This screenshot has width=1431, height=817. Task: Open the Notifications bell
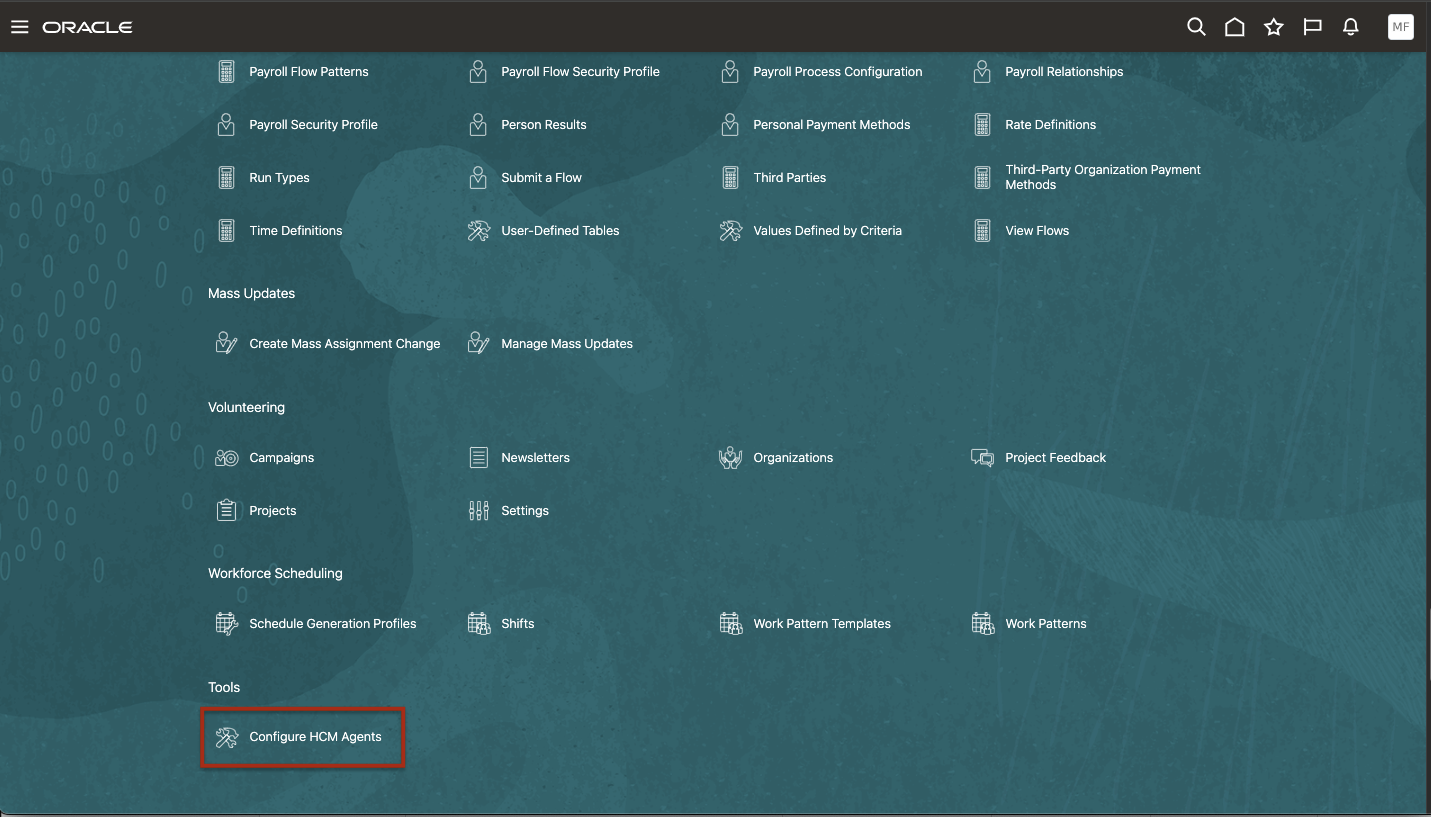click(1351, 27)
